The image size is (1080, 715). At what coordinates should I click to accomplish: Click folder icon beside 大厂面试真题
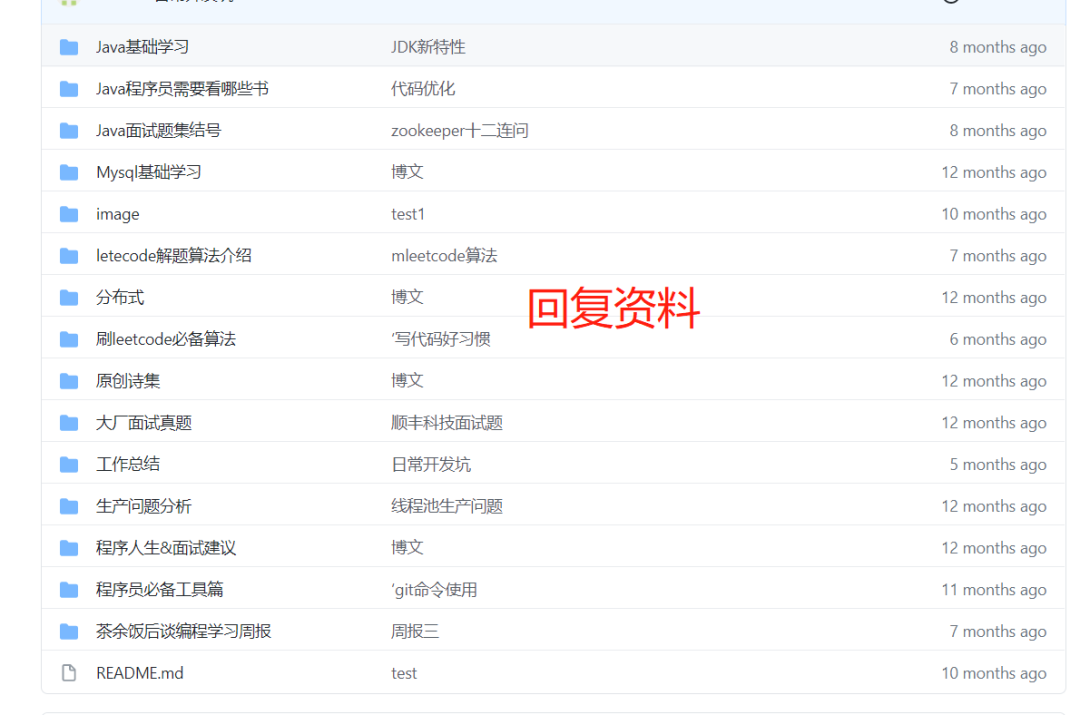tap(69, 422)
